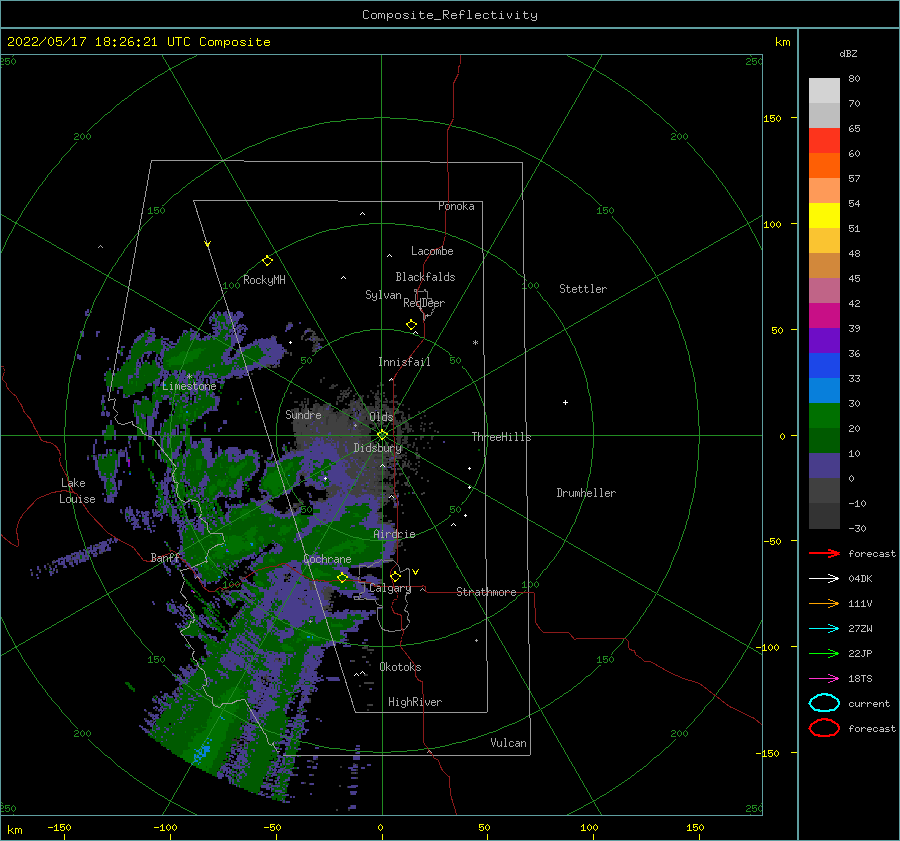Screen dimensions: 900x841
Task: Click the 18TS legend label
Action: [x=860, y=679]
